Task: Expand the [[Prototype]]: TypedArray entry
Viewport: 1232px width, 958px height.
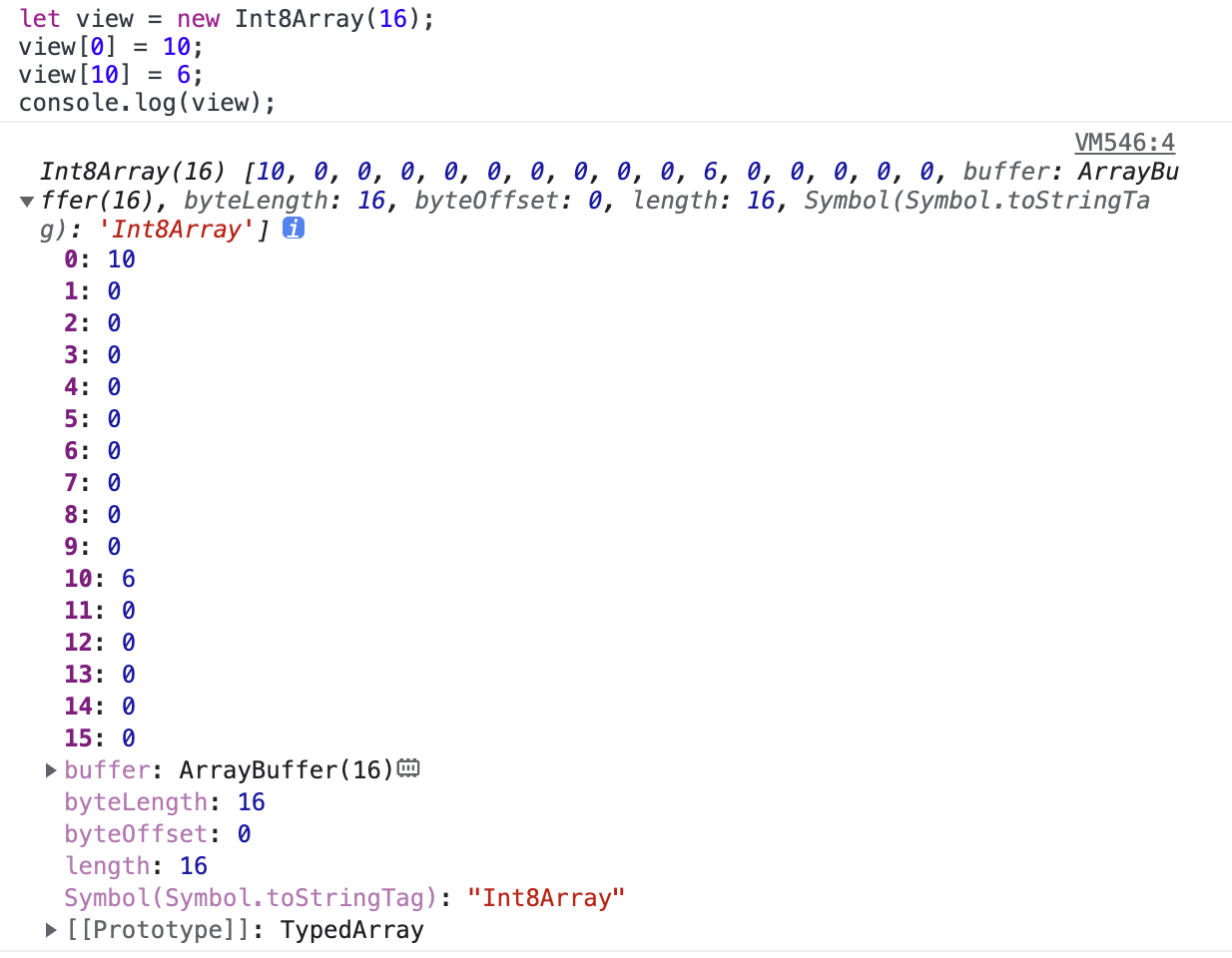Action: tap(51, 930)
